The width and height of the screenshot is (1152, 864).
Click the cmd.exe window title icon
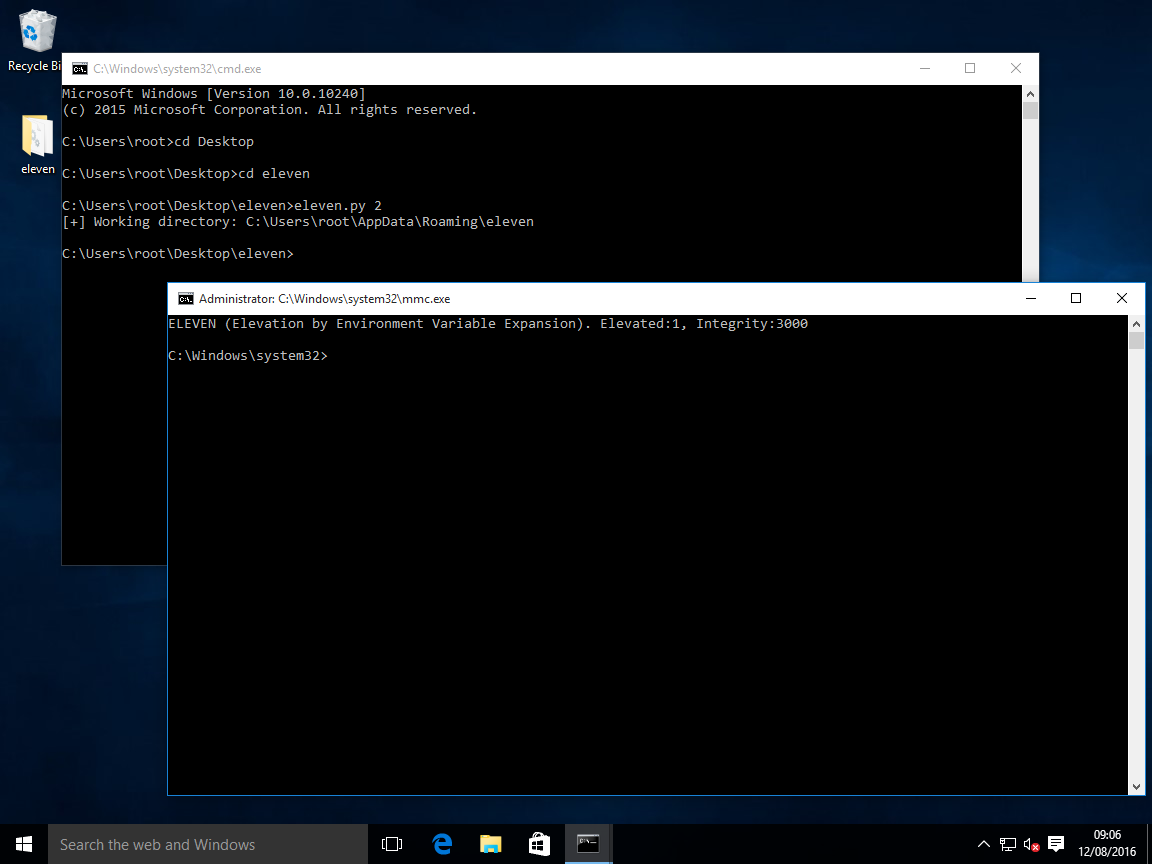(x=79, y=68)
